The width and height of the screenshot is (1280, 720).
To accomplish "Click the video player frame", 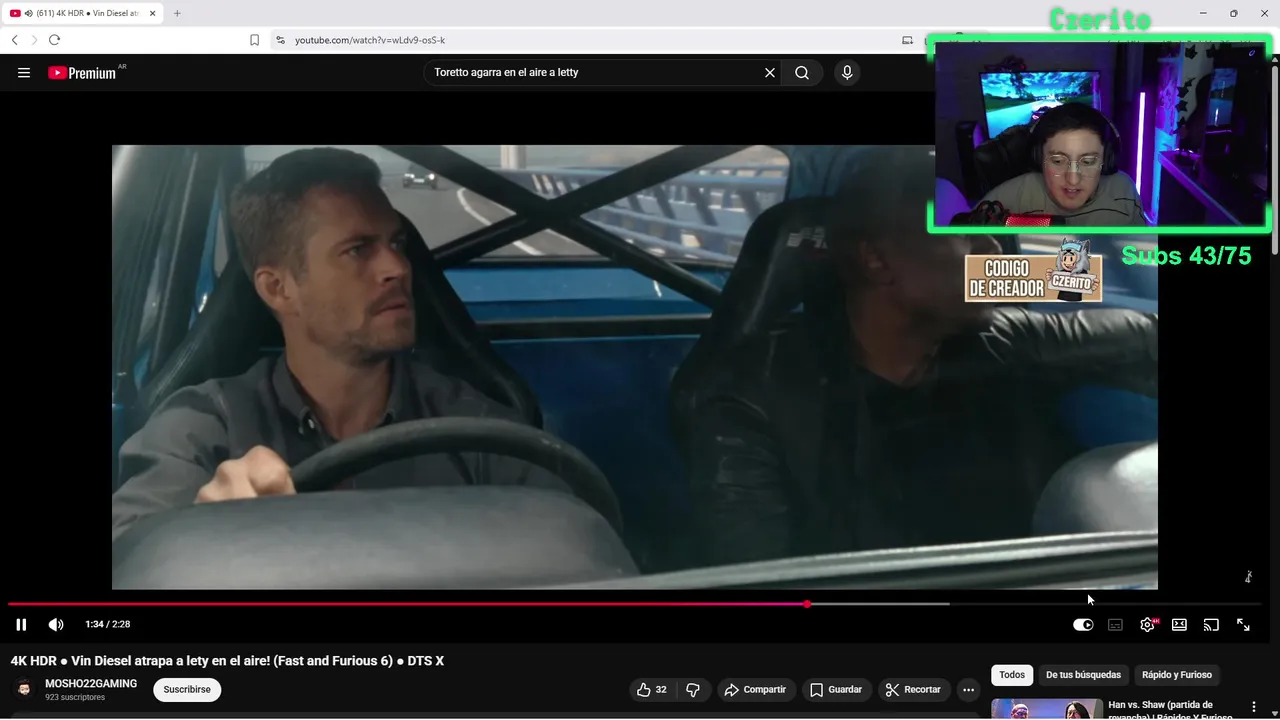I will [634, 367].
